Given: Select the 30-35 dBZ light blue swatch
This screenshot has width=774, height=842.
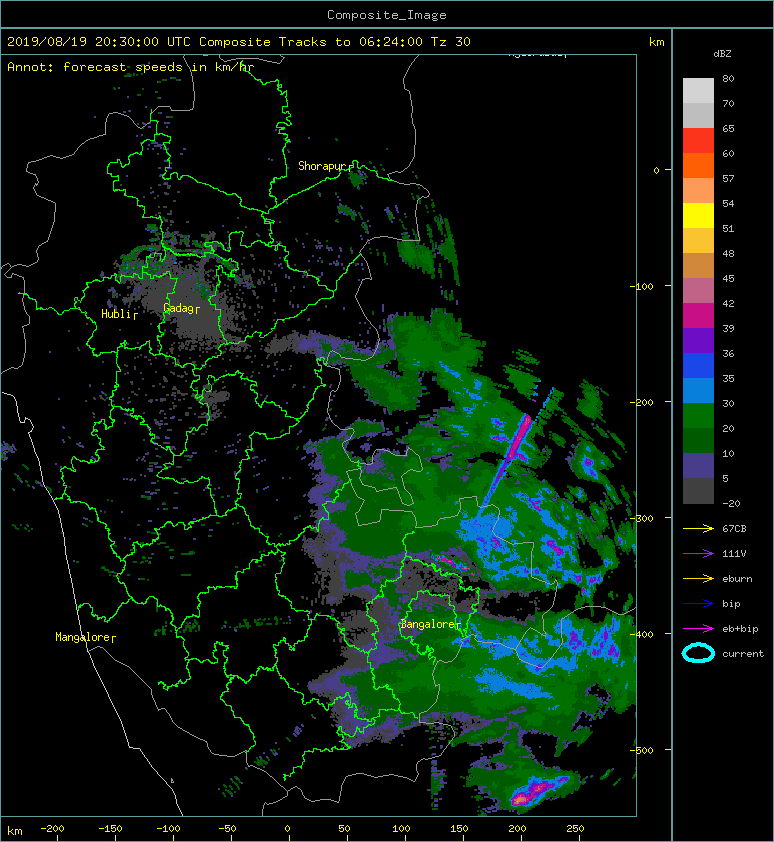Looking at the screenshot, I should point(698,390).
